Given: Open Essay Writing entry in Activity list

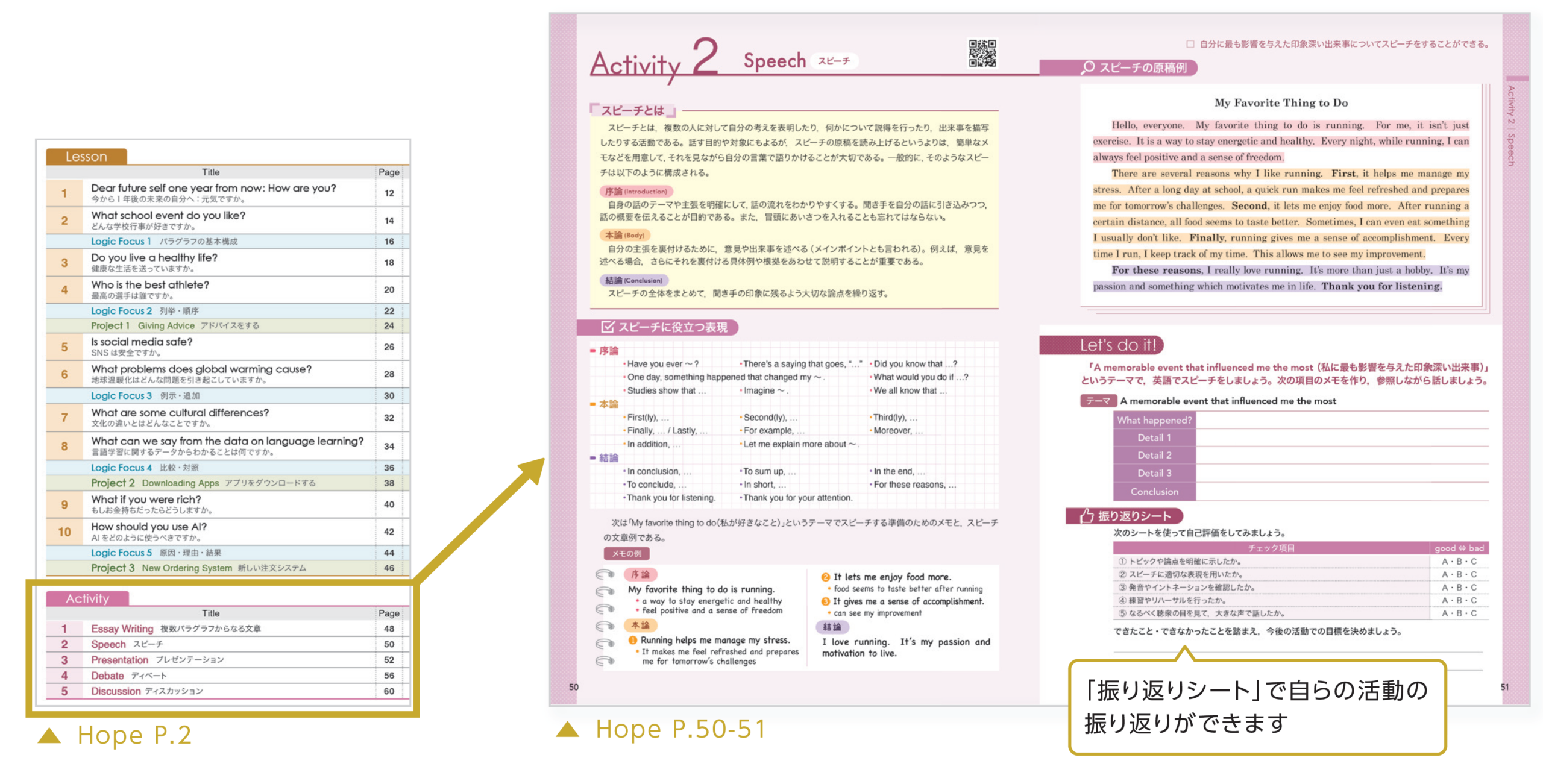Looking at the screenshot, I should [122, 629].
